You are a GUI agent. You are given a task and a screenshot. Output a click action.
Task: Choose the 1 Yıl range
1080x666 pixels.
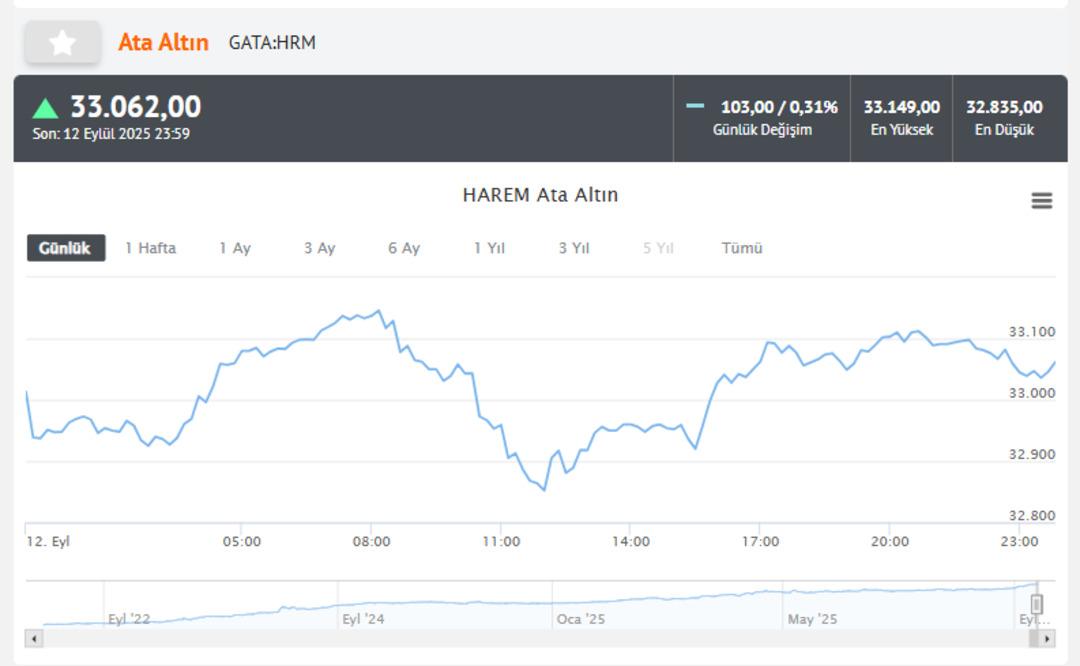click(489, 248)
